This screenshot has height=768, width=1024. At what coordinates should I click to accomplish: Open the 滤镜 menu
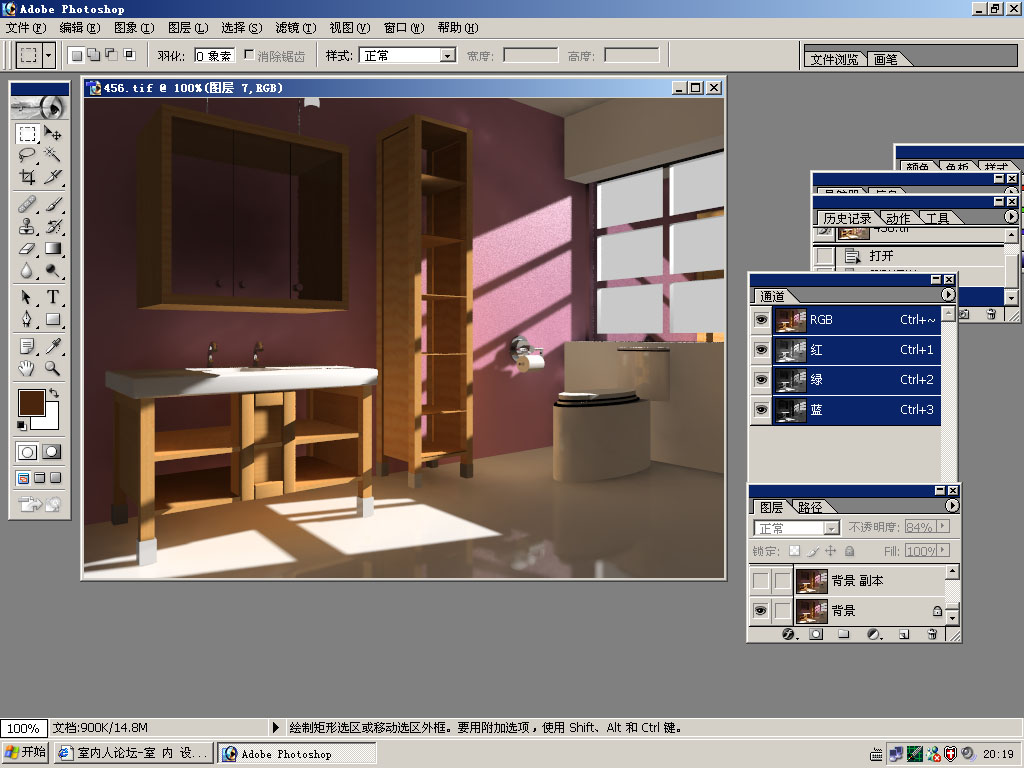(x=296, y=27)
